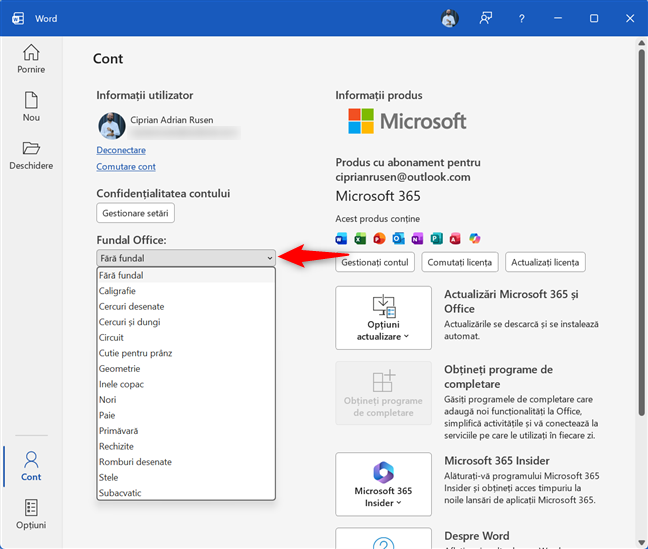
Task: Click the Gestionați contul button
Action: coord(375,262)
